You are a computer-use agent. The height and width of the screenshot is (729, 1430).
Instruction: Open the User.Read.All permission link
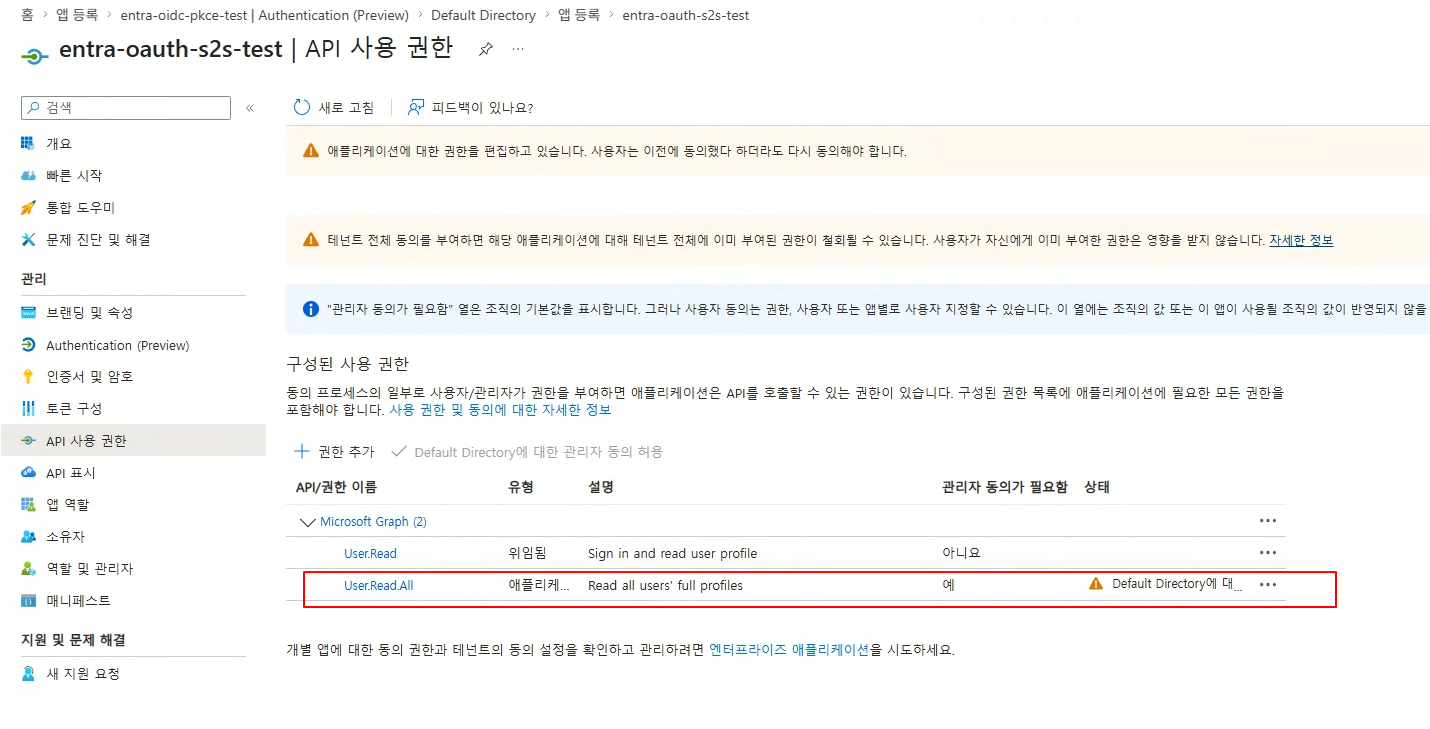point(378,585)
